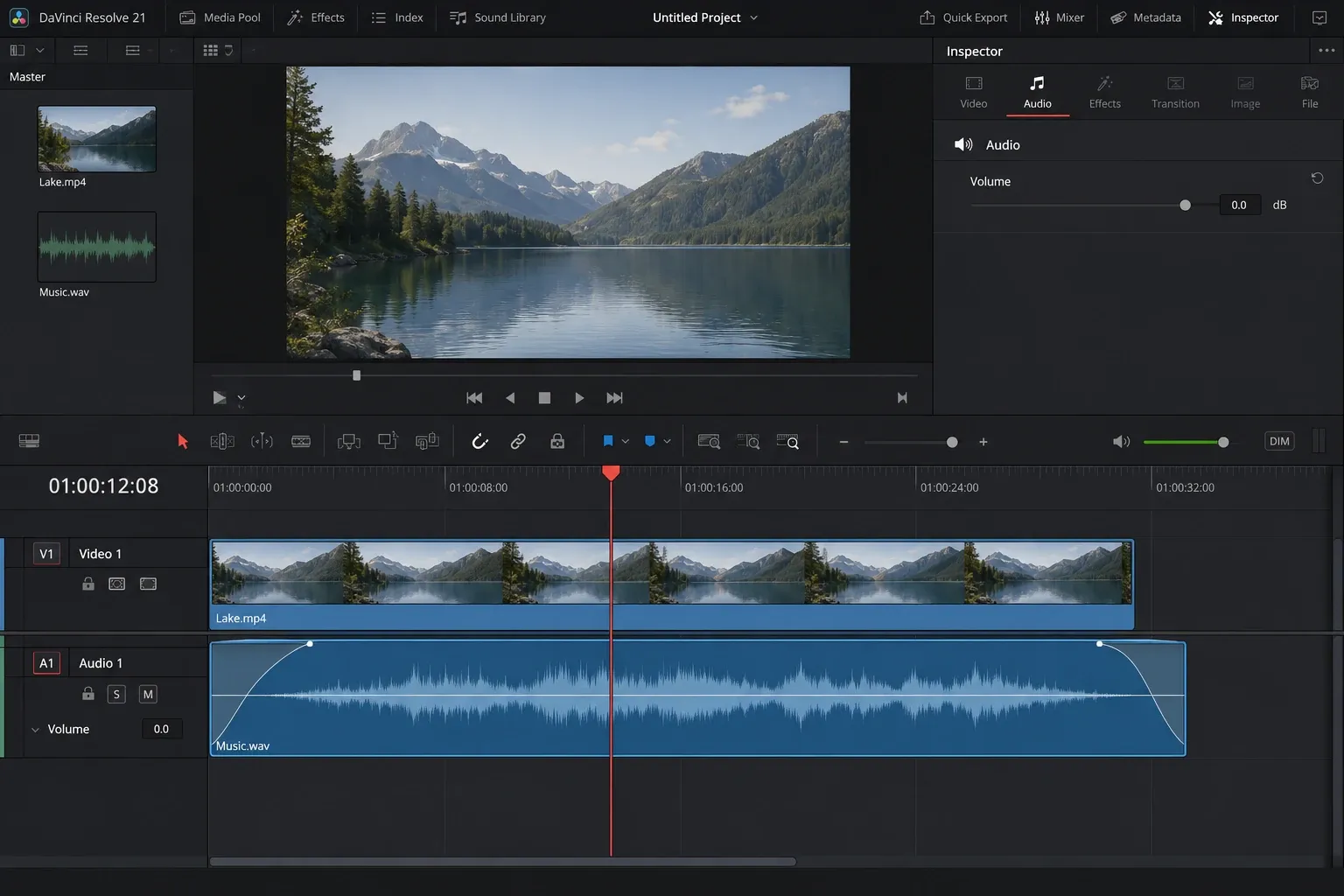Mute the Audio 1 track
The height and width of the screenshot is (896, 1344).
click(148, 694)
